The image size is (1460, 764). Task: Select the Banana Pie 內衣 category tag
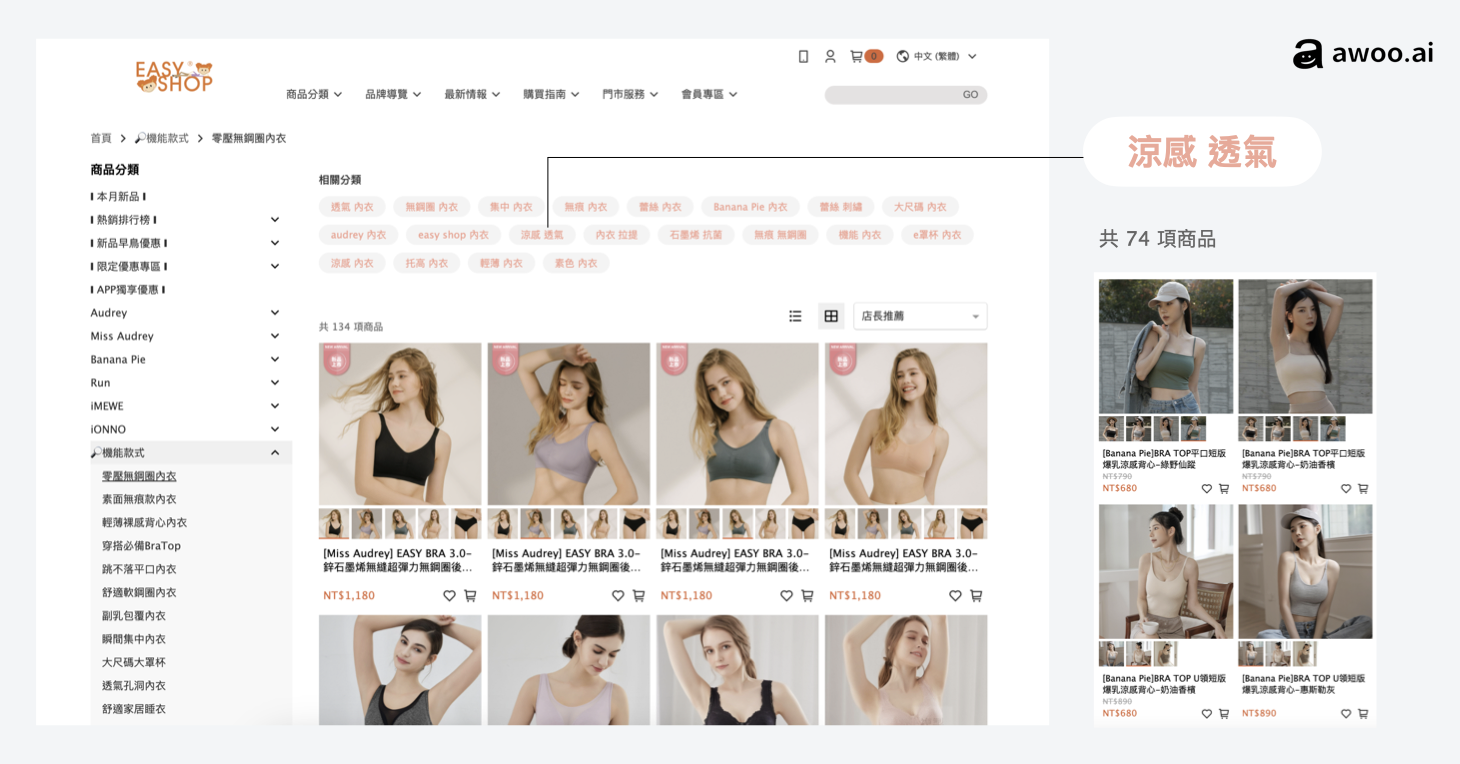click(750, 207)
